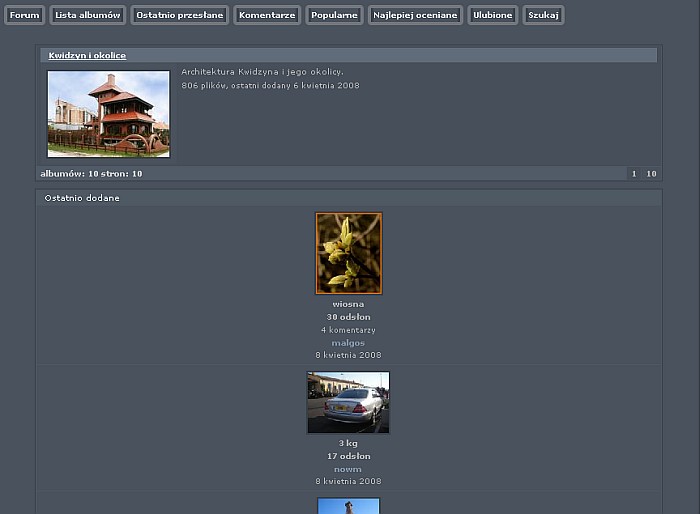Jump to album page 10
This screenshot has width=700, height=514.
click(x=651, y=174)
